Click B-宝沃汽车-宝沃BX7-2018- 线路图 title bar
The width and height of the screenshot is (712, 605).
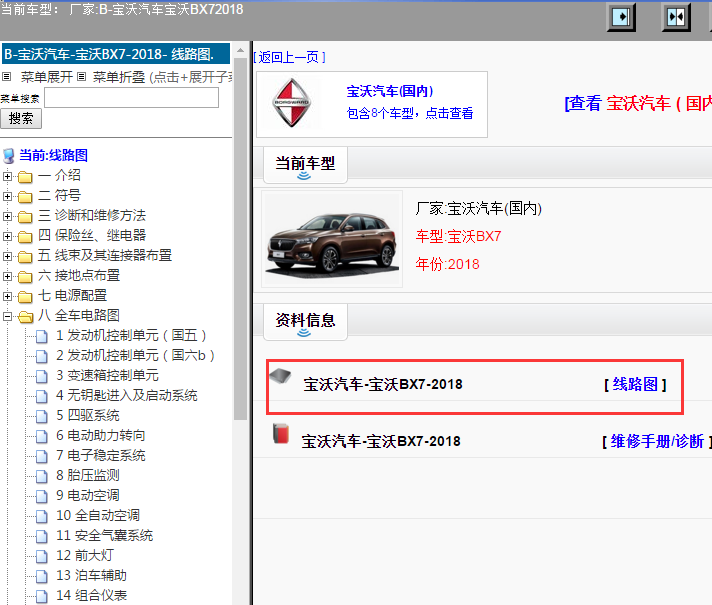[x=116, y=54]
